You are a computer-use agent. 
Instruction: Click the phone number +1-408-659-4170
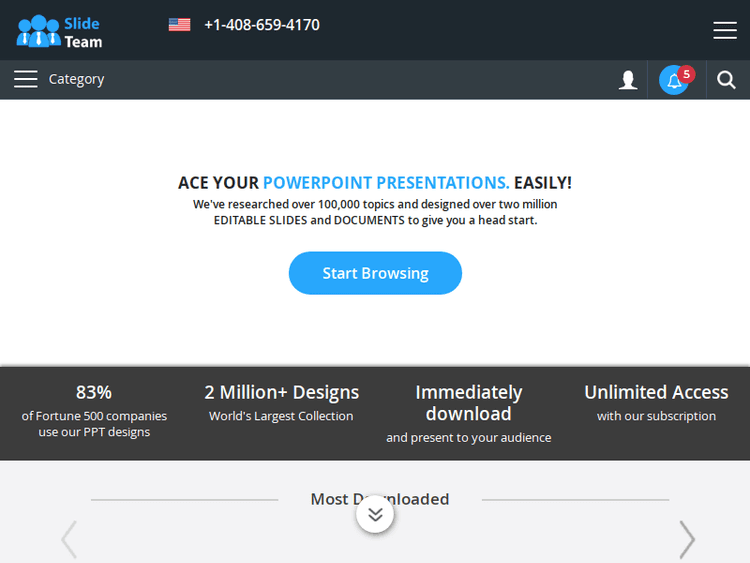[x=262, y=25]
